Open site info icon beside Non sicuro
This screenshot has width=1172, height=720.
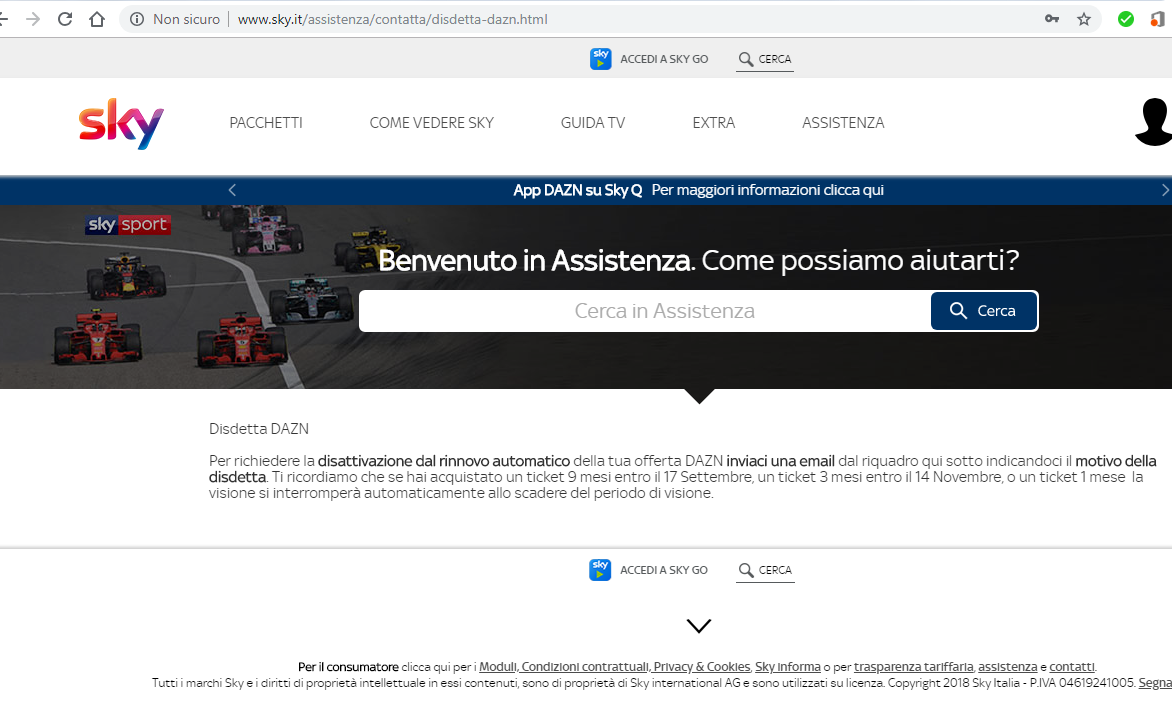pos(137,19)
